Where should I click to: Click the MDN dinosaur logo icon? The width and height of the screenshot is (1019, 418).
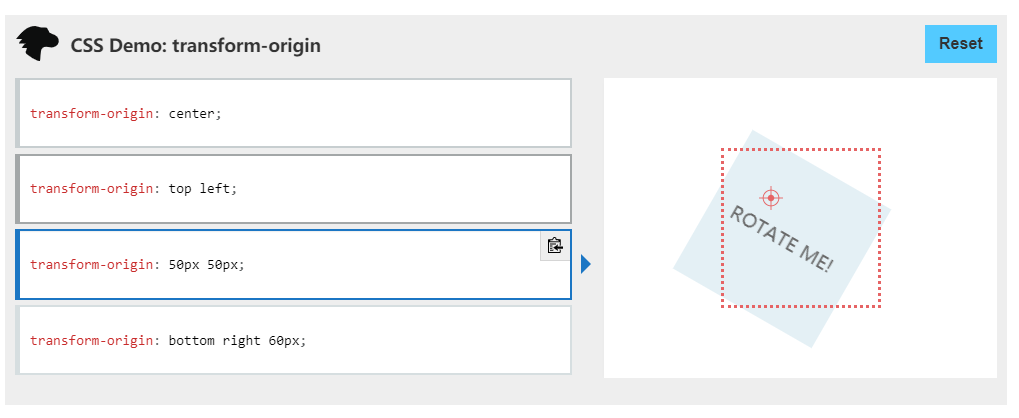coord(38,44)
